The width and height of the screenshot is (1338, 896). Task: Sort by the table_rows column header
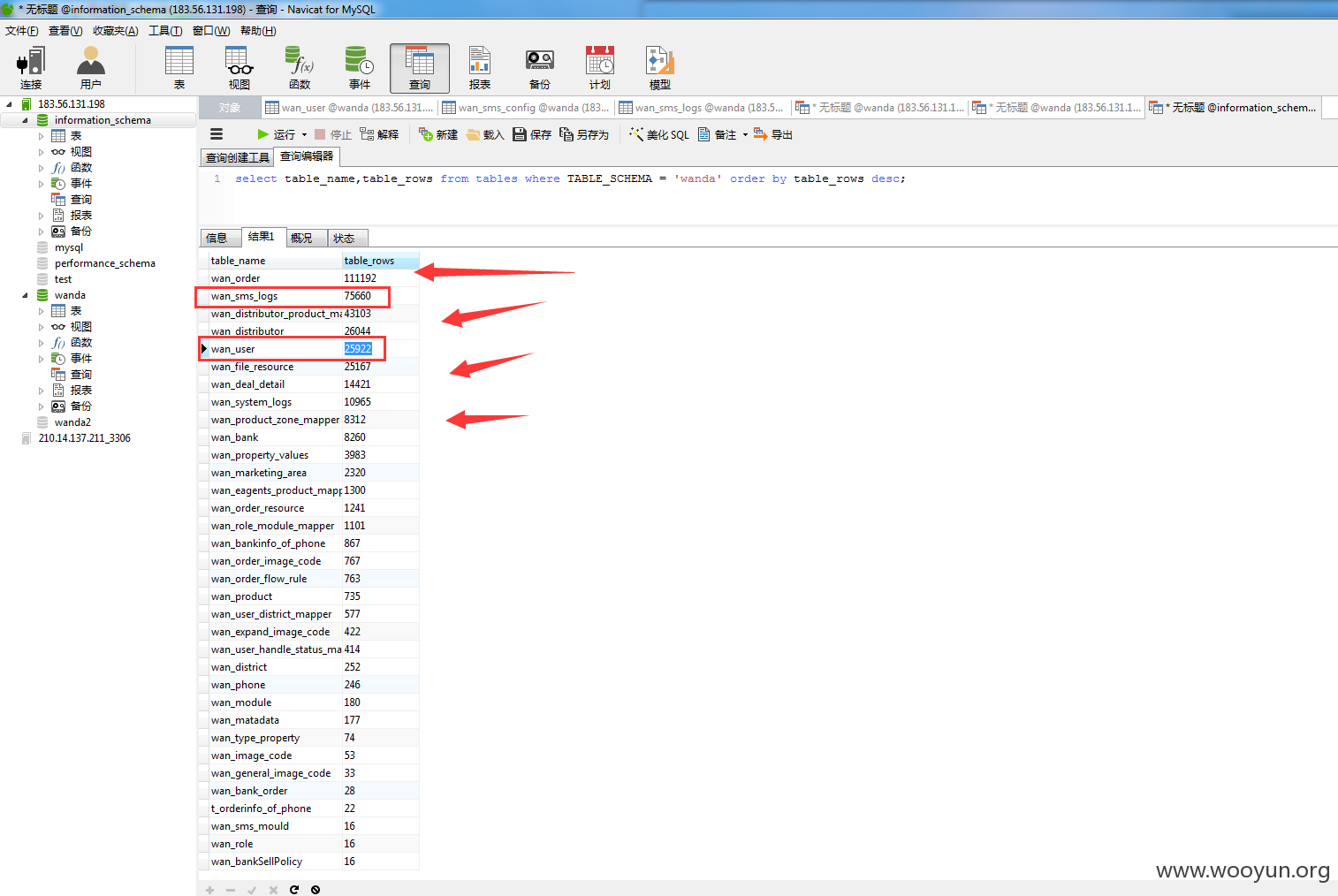(380, 261)
